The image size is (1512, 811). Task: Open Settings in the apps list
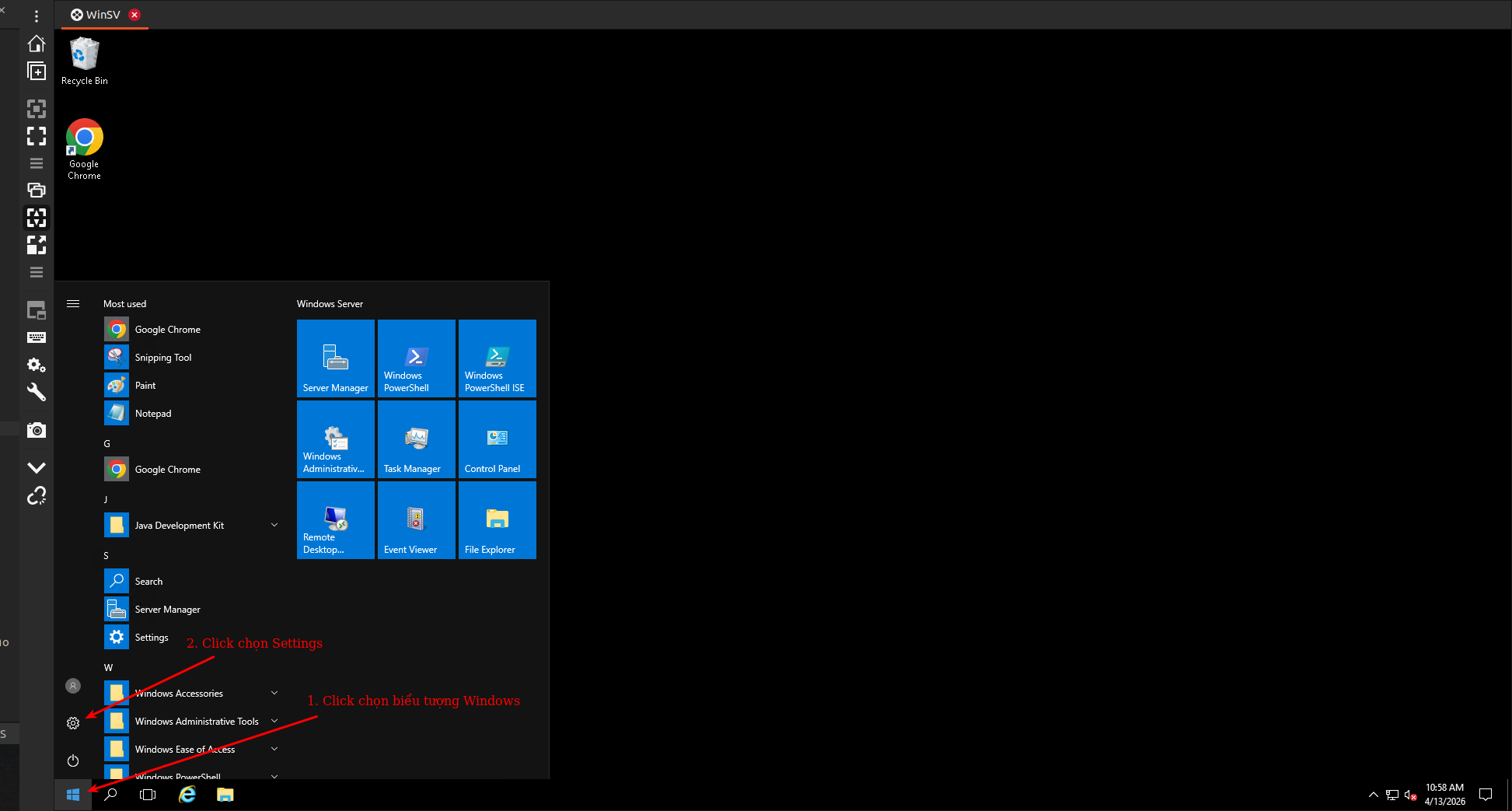(191, 638)
